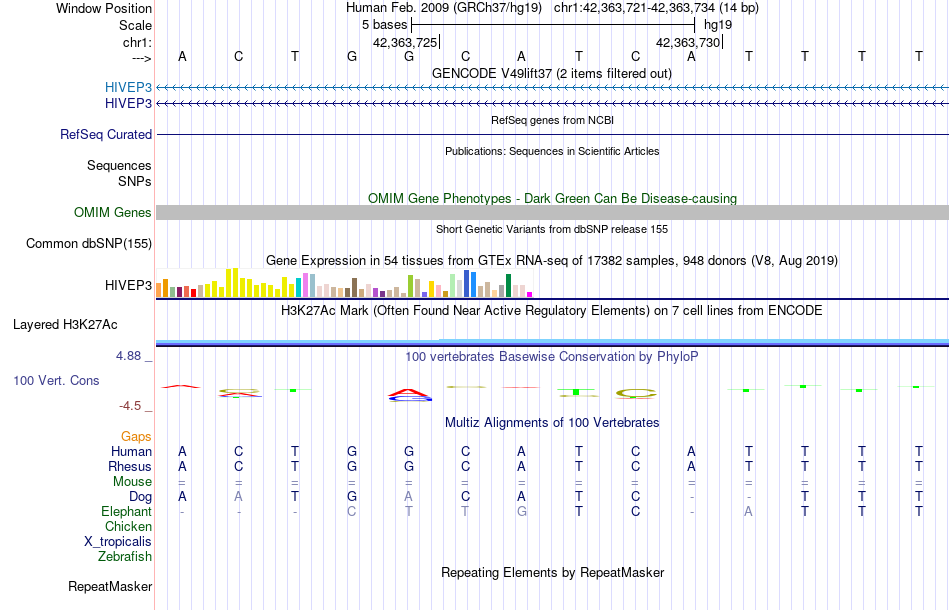Screen dimensions: 950x610
Task: Click the light-blue HIVEP3 GENCODE transcript label
Action: click(128, 87)
